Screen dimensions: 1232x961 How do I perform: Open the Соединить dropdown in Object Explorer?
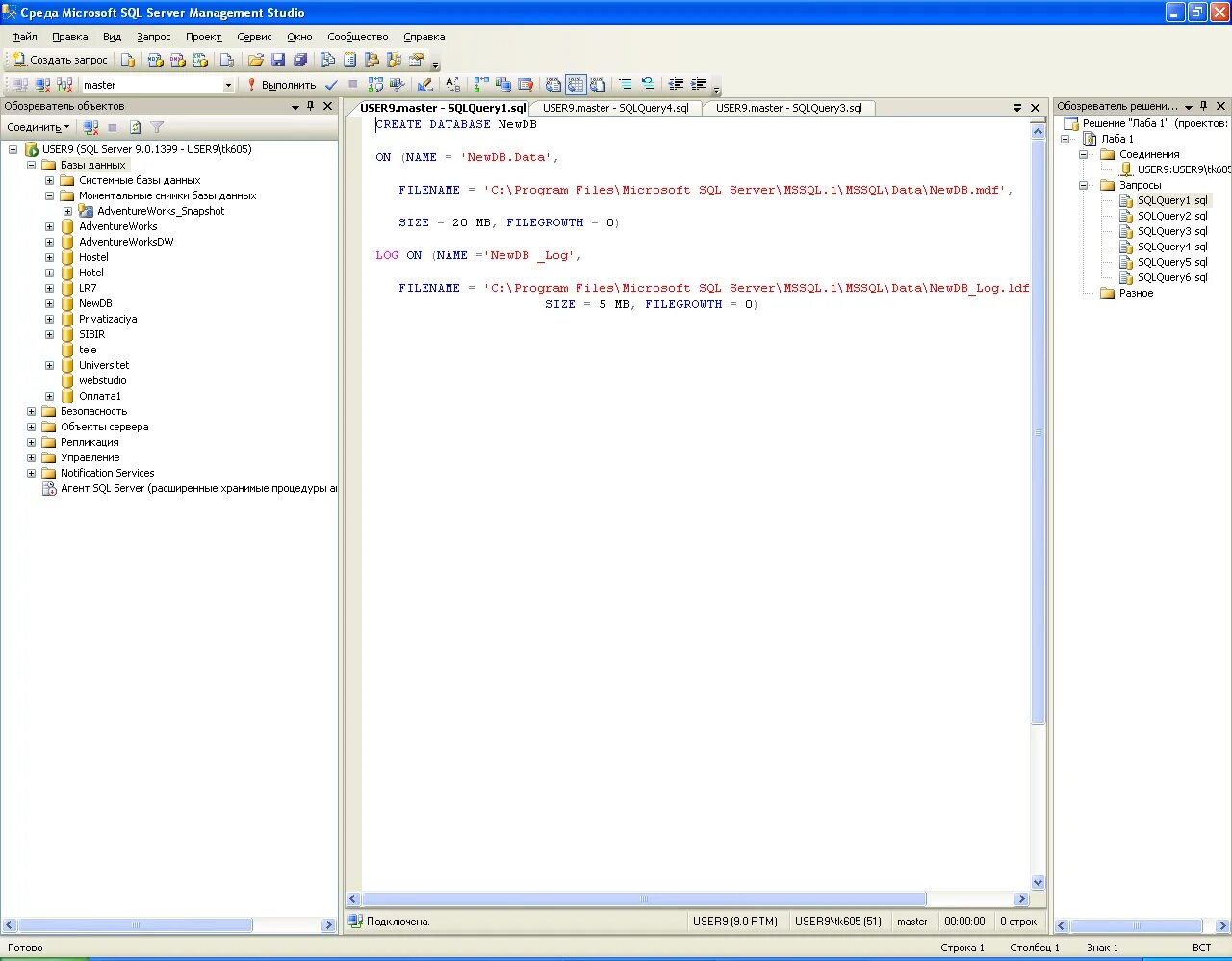[x=38, y=127]
